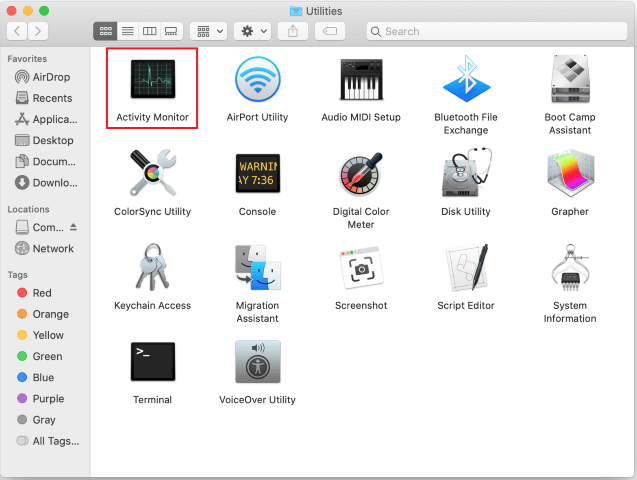Go back with the left arrow button
Image resolution: width=637 pixels, height=480 pixels.
pos(17,31)
